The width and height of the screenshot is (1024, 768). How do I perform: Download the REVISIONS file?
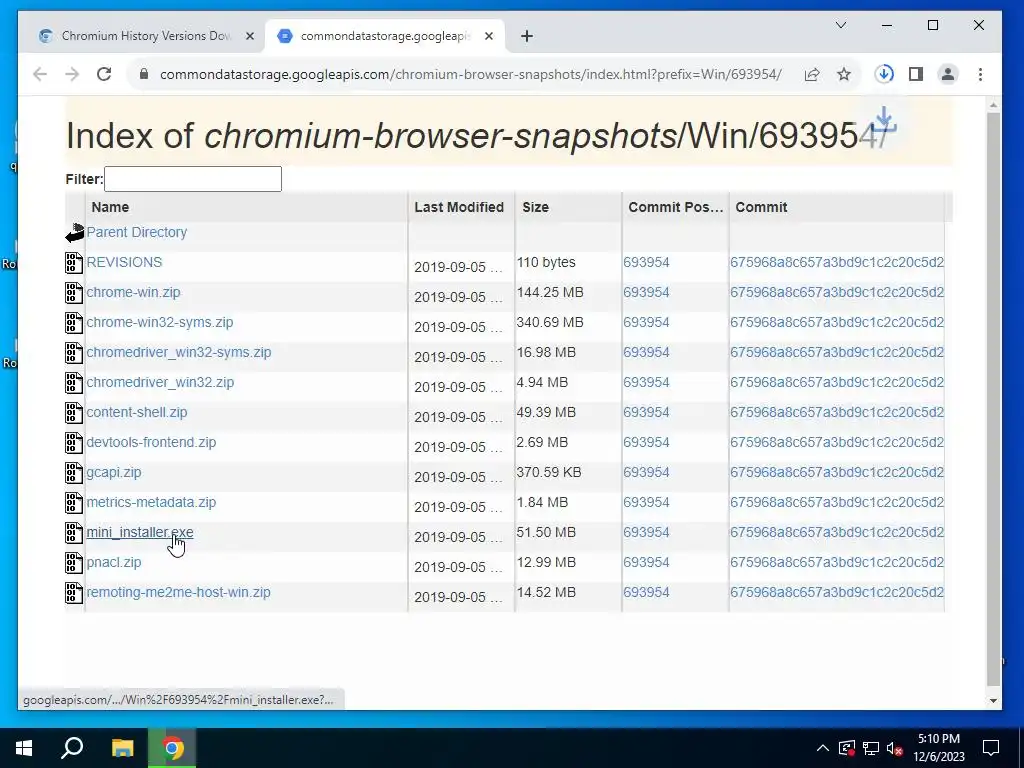(x=124, y=263)
